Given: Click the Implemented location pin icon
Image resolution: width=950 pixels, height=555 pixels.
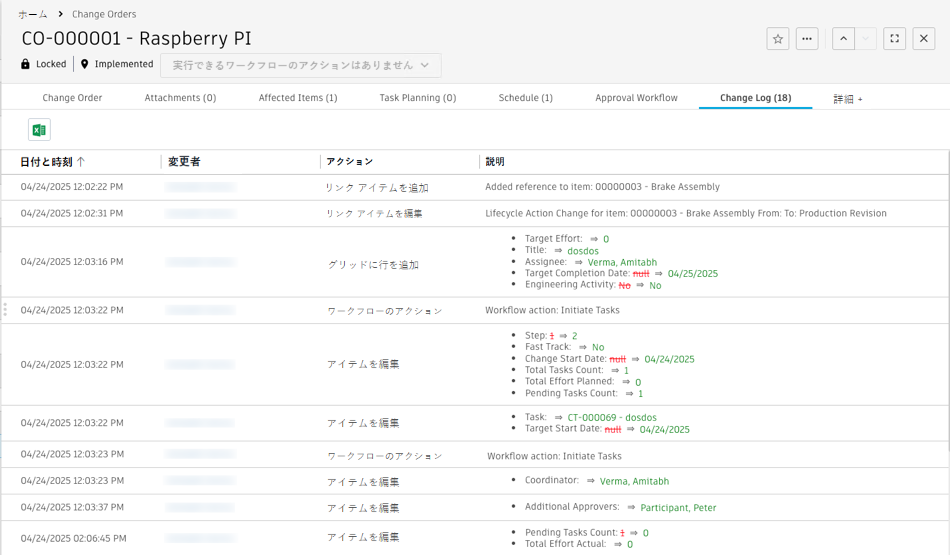Looking at the screenshot, I should [85, 64].
